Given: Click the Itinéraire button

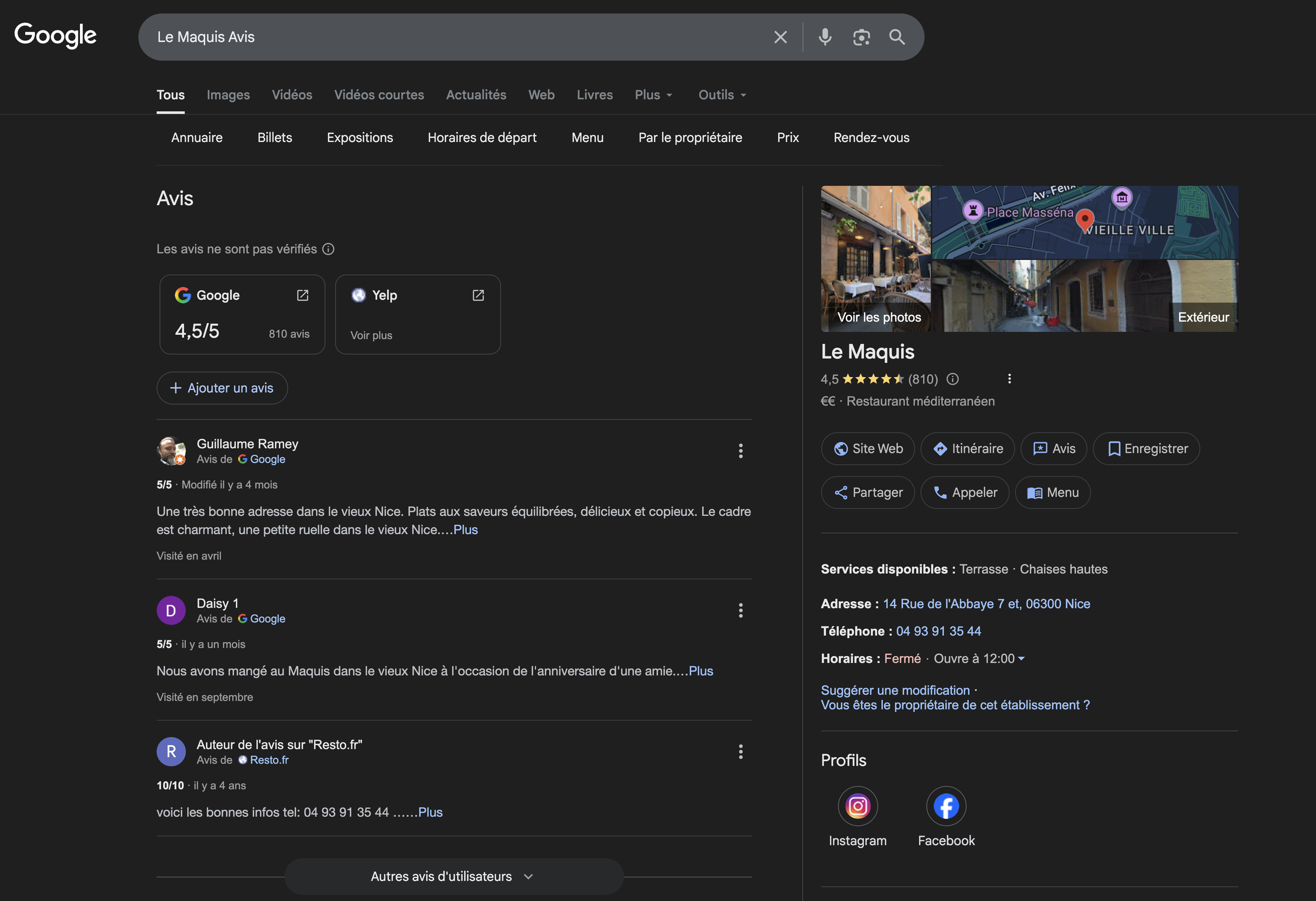Looking at the screenshot, I should point(967,448).
